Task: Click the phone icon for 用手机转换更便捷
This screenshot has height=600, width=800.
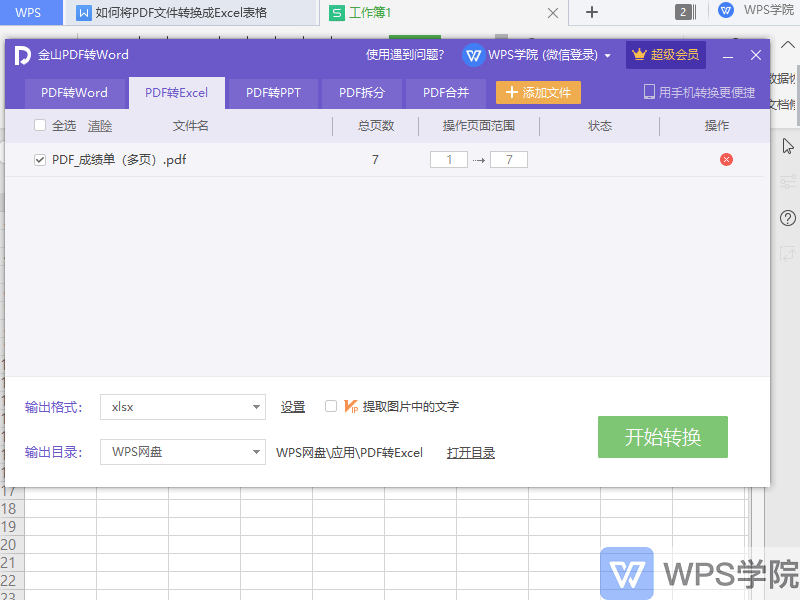Action: pos(649,92)
